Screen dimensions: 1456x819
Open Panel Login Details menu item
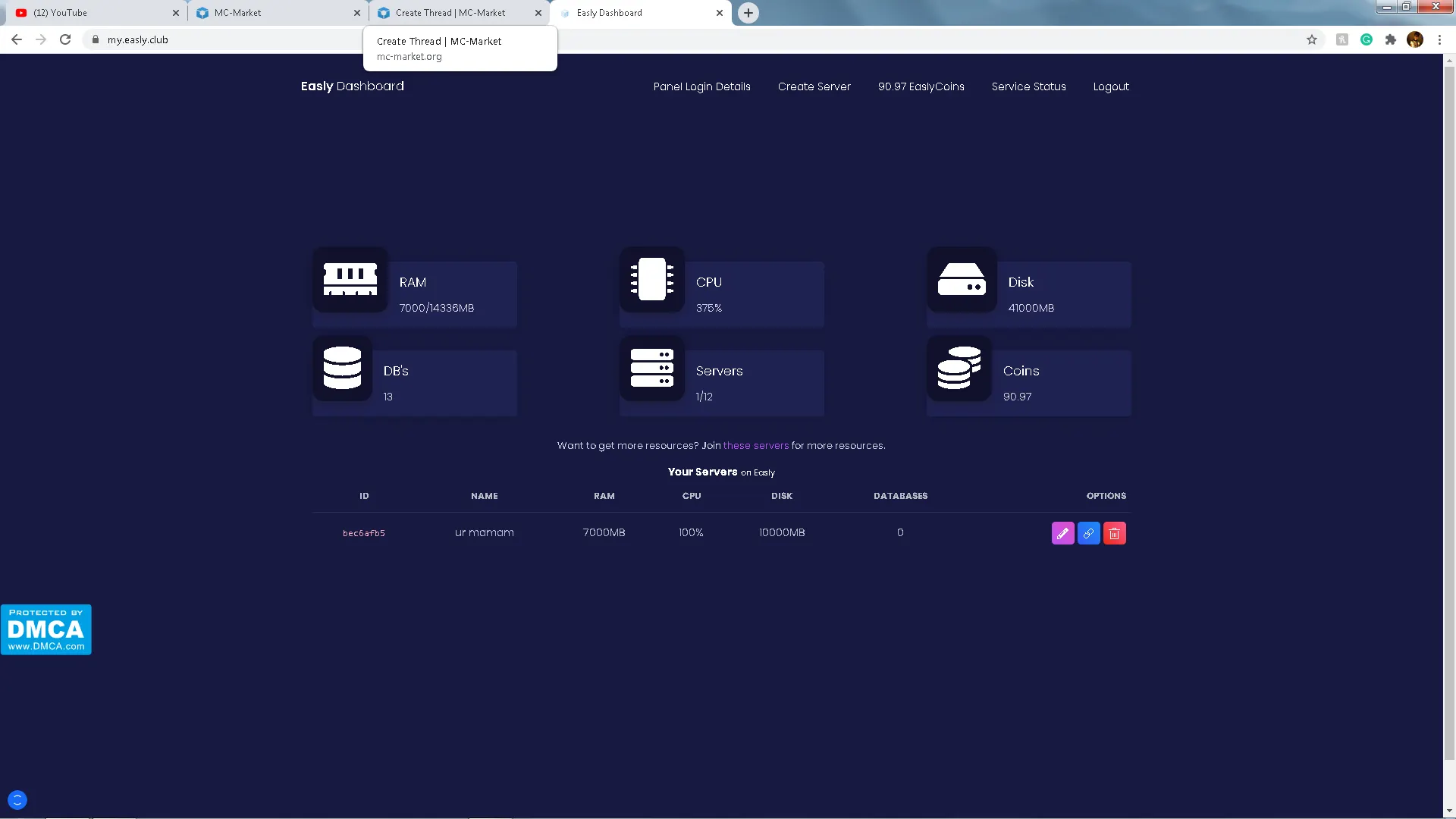coord(701,86)
